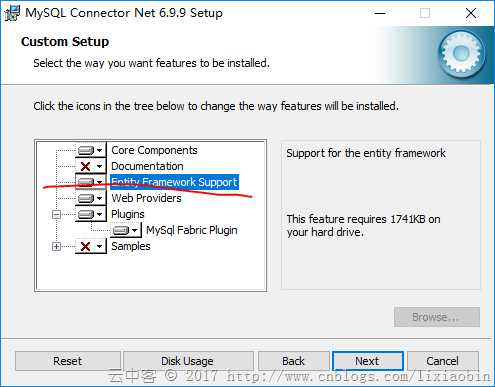Open Core Components install state dropdown
Viewport: 495px width, 387px height.
point(91,150)
